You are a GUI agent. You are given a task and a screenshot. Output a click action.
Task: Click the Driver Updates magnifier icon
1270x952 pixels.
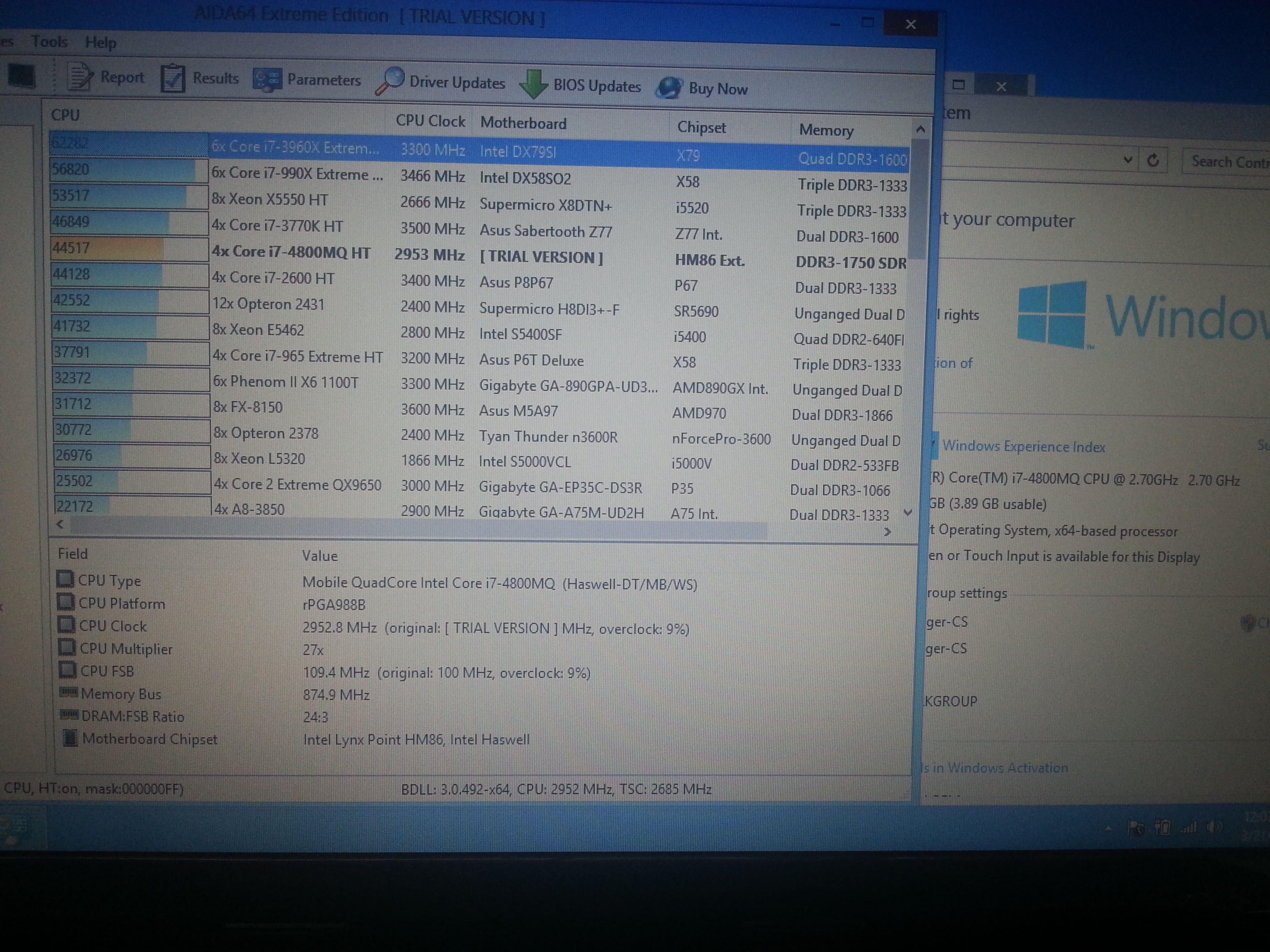coord(390,81)
